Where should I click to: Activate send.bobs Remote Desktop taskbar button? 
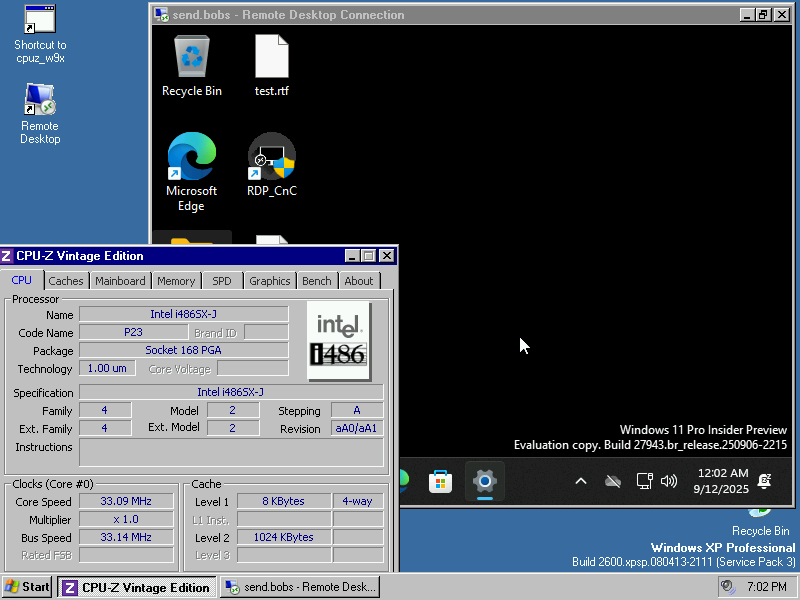301,588
